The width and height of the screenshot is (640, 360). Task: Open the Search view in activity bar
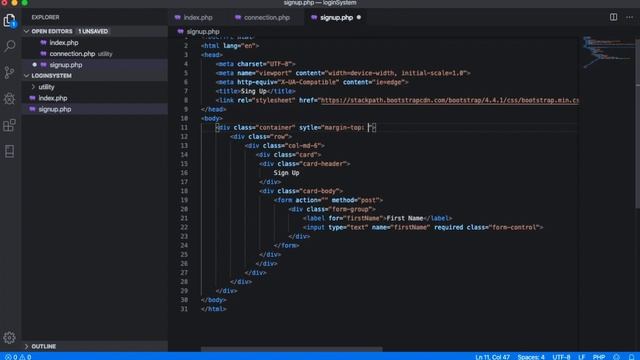tap(9, 46)
